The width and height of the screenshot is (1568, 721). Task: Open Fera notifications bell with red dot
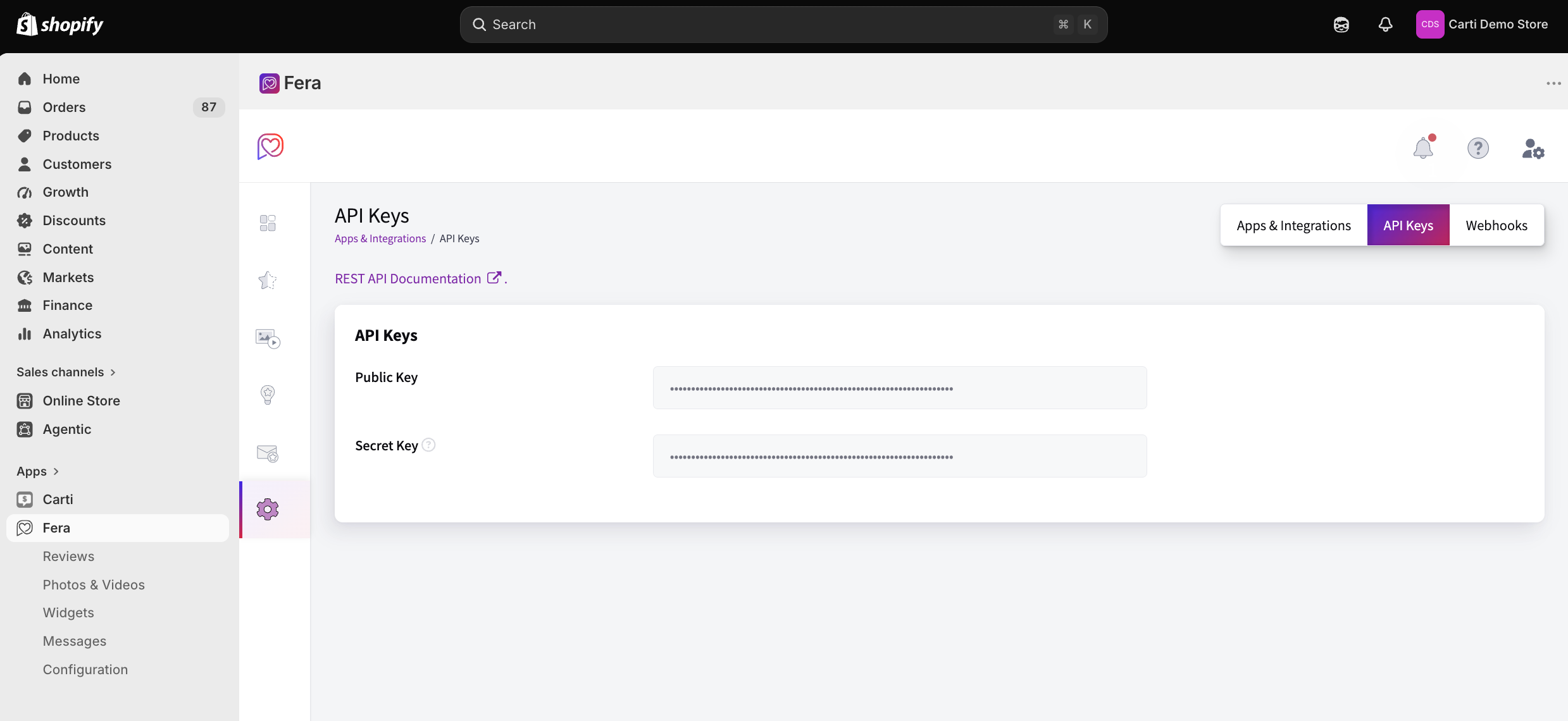tap(1424, 147)
